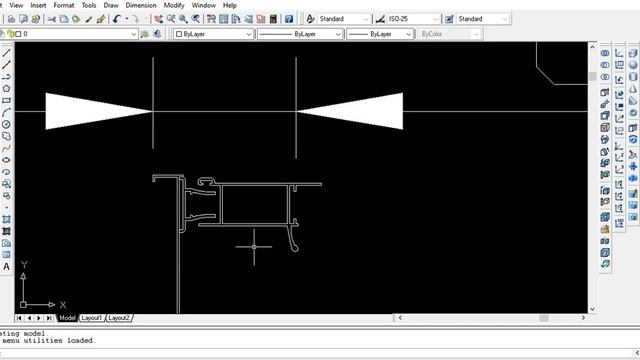This screenshot has width=640, height=360.
Task: Open the Standard text style dropdown
Action: coord(366,19)
